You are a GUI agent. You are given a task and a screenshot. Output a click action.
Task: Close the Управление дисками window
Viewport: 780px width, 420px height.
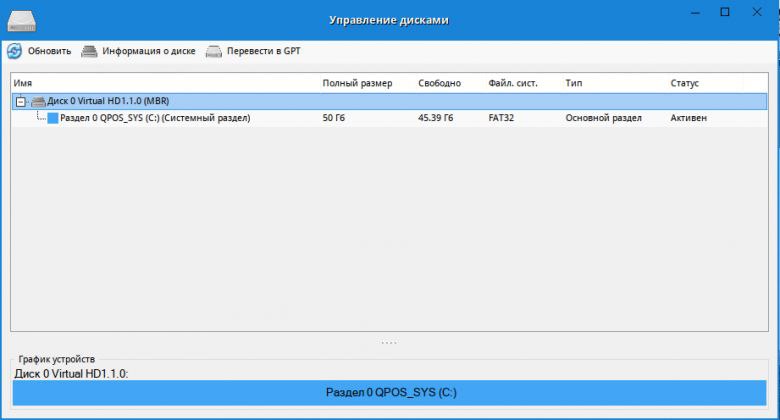coord(757,12)
